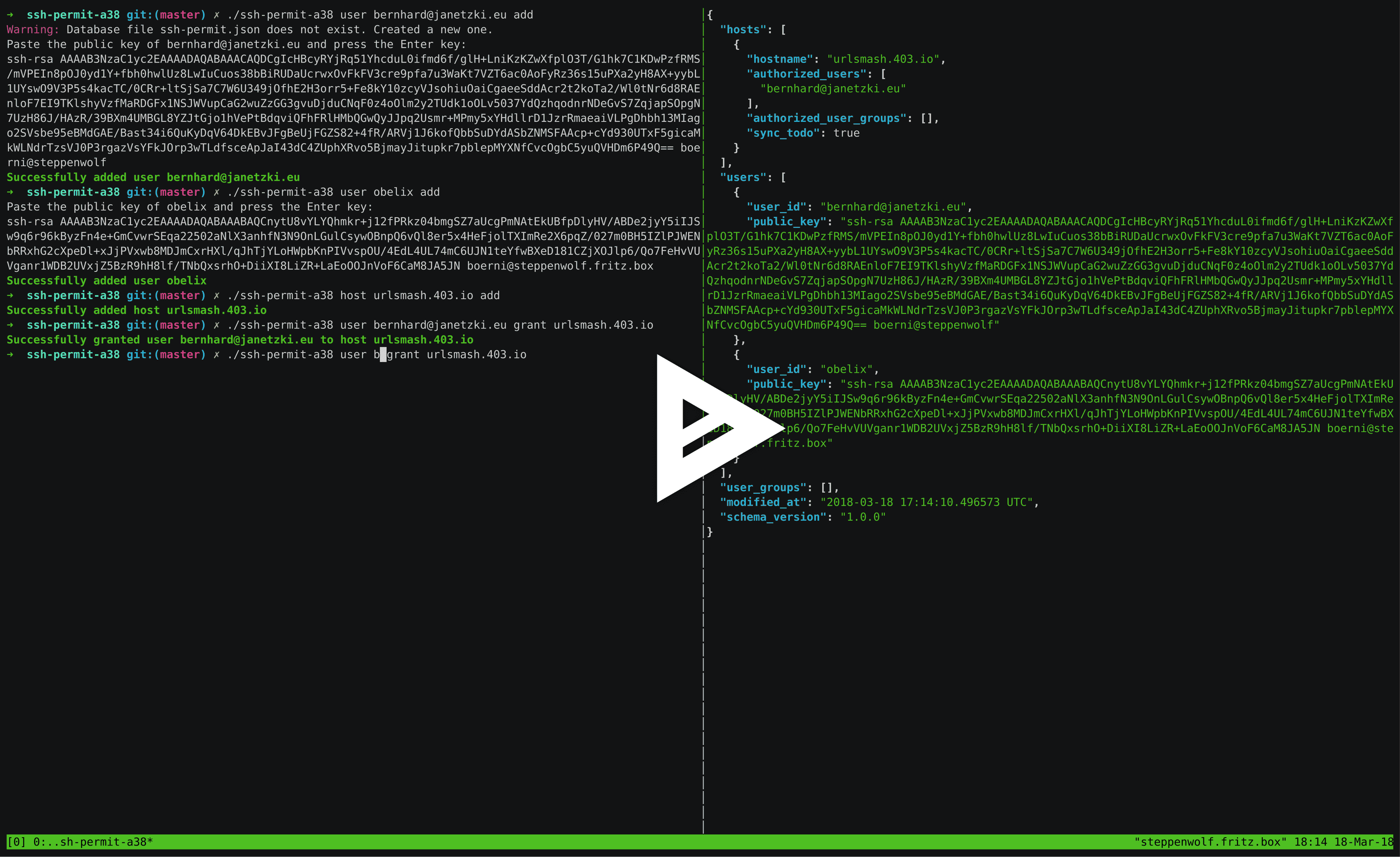
Task: Click the "user_id" key for obelix
Action: coord(777,370)
